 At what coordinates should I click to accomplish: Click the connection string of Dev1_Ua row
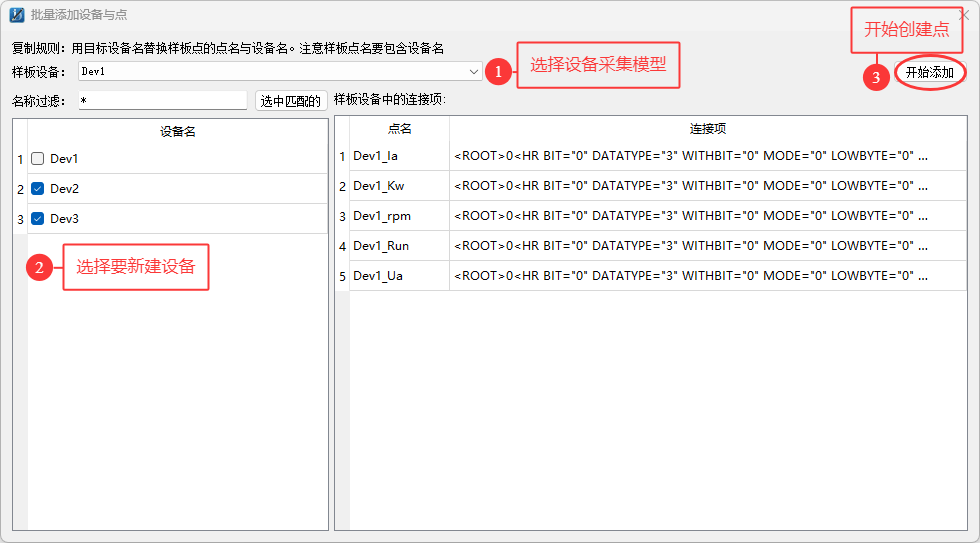click(708, 276)
